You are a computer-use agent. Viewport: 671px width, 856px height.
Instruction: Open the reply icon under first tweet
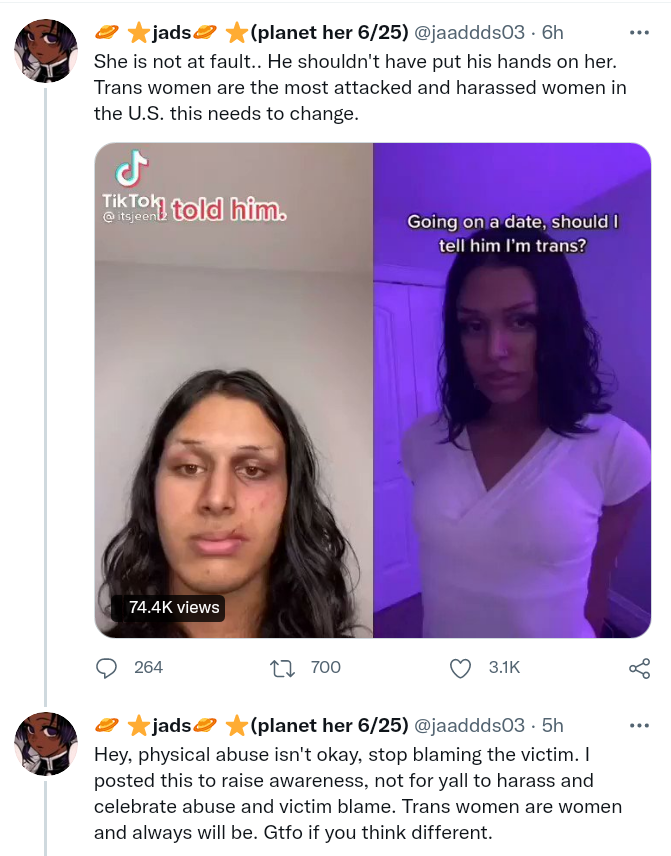[106, 668]
